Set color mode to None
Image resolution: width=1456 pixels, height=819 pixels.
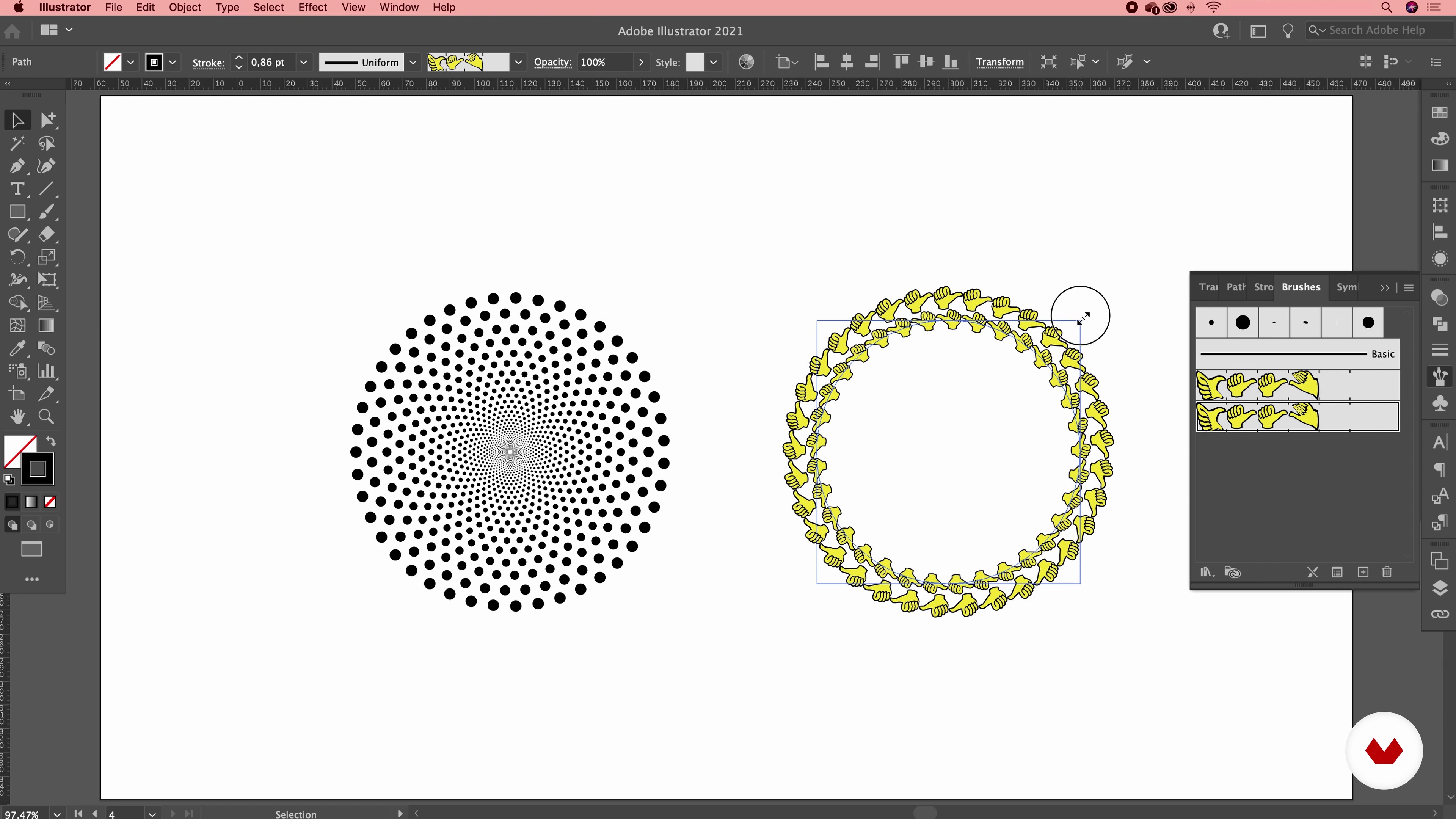pos(50,502)
